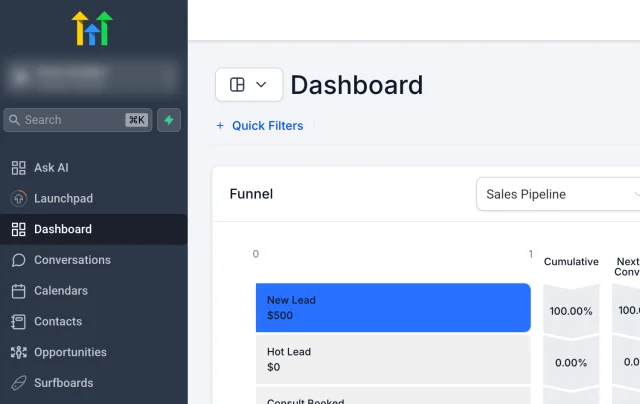Viewport: 640px width, 404px height.
Task: Open Contacts section
Action: [94, 322]
